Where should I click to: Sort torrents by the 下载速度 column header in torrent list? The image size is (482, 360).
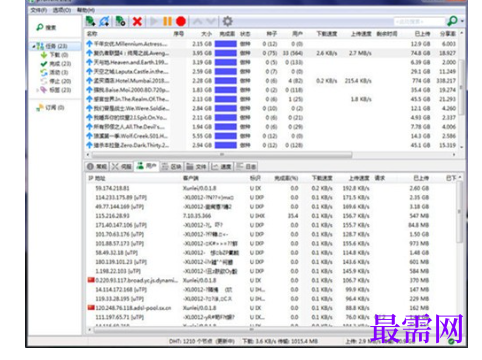coord(327,34)
